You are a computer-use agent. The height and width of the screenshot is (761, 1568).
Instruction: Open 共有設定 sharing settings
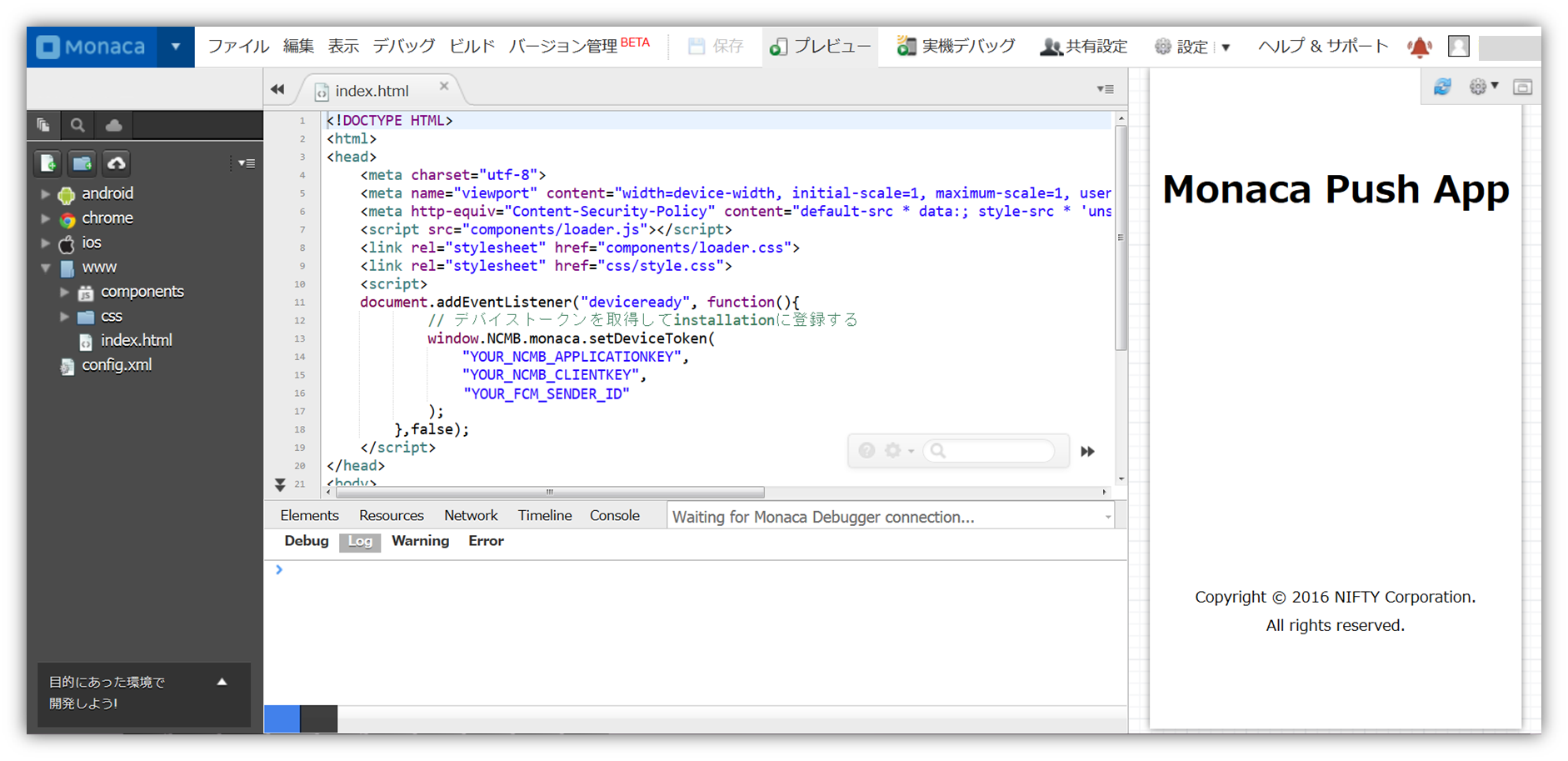pos(1083,47)
